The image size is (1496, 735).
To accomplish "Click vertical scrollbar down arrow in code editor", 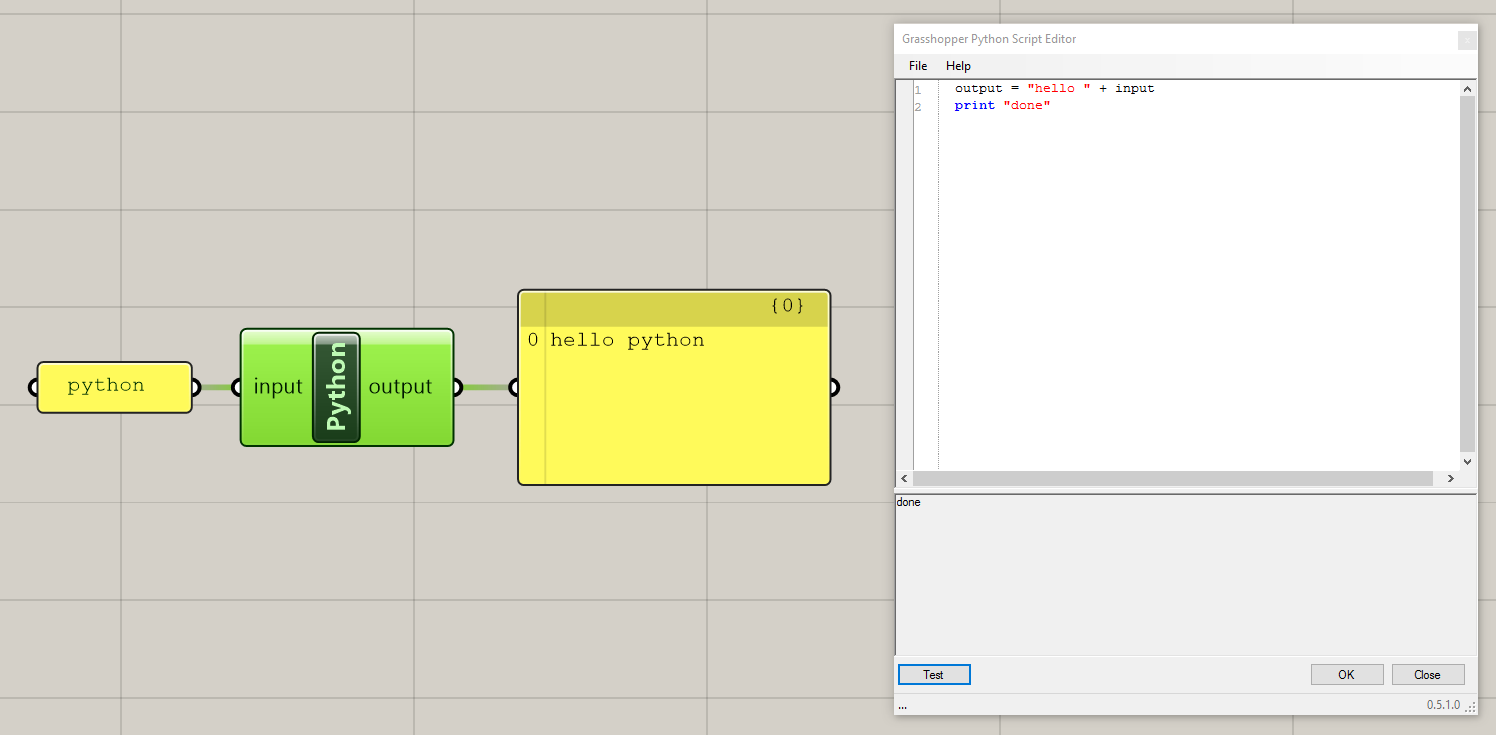I will (x=1467, y=462).
